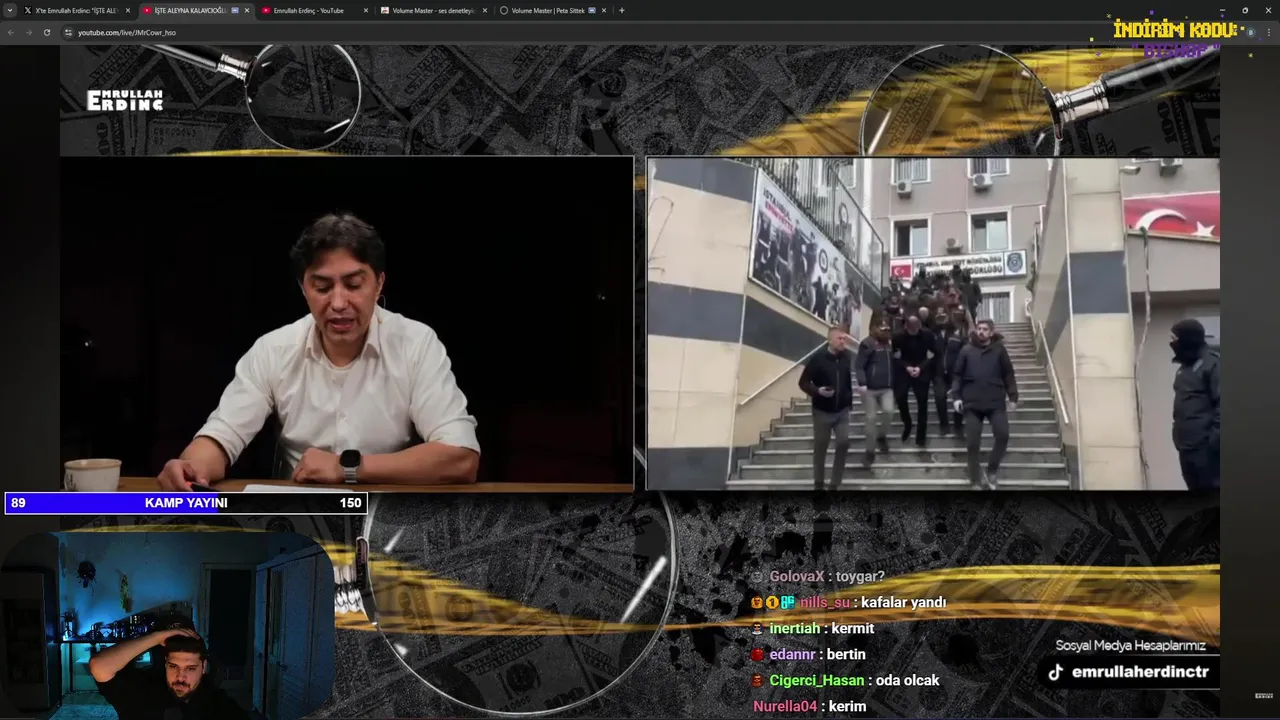Click media indicator on İŞTE ALEYNA tab
The width and height of the screenshot is (1280, 720).
click(x=235, y=10)
